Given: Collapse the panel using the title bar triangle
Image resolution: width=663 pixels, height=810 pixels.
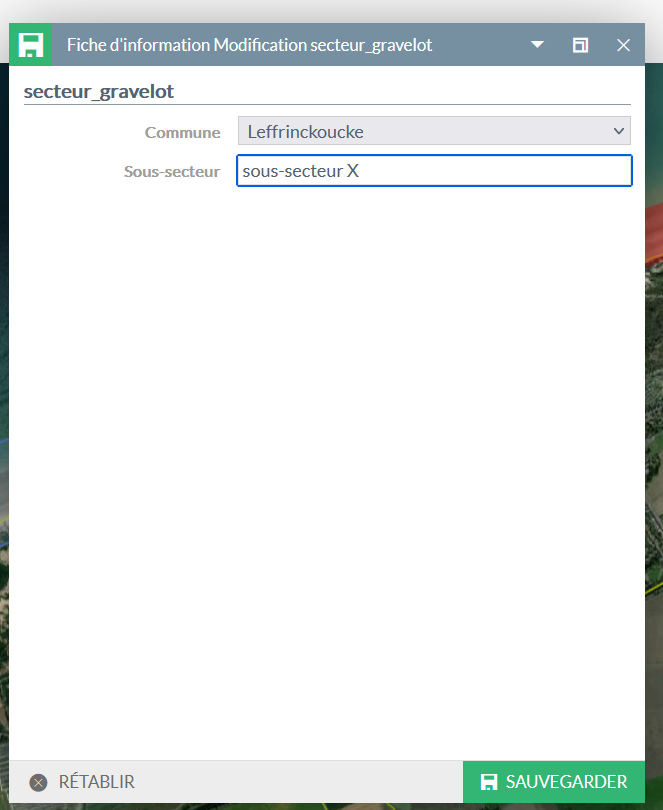Looking at the screenshot, I should [x=537, y=45].
